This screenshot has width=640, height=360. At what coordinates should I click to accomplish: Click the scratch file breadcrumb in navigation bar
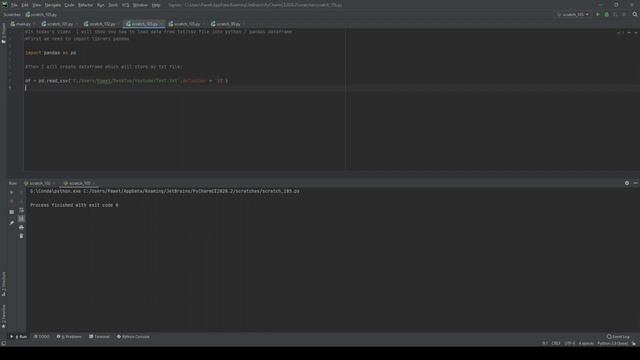[x=41, y=14]
